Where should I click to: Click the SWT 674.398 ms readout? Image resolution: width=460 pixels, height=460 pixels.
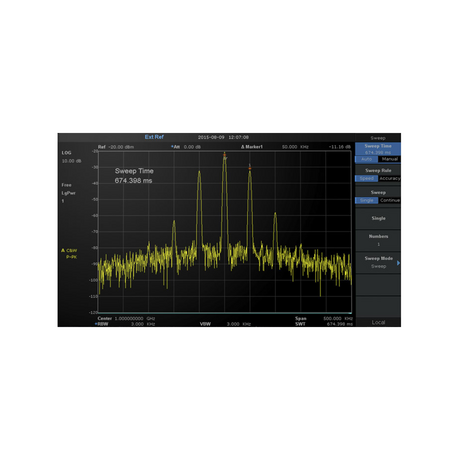[x=324, y=324]
